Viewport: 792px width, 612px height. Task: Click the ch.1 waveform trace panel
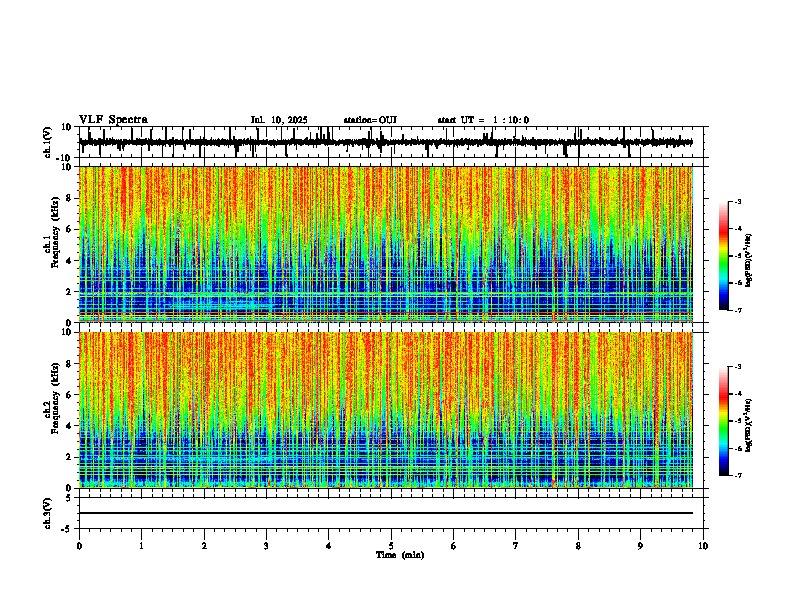[x=391, y=142]
